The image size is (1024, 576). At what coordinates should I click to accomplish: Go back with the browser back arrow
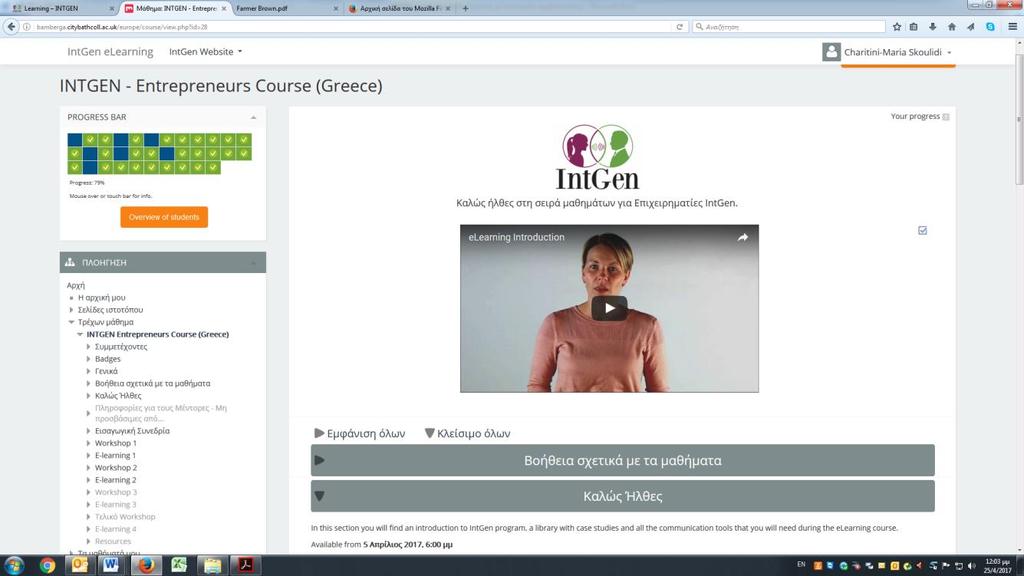pos(11,27)
